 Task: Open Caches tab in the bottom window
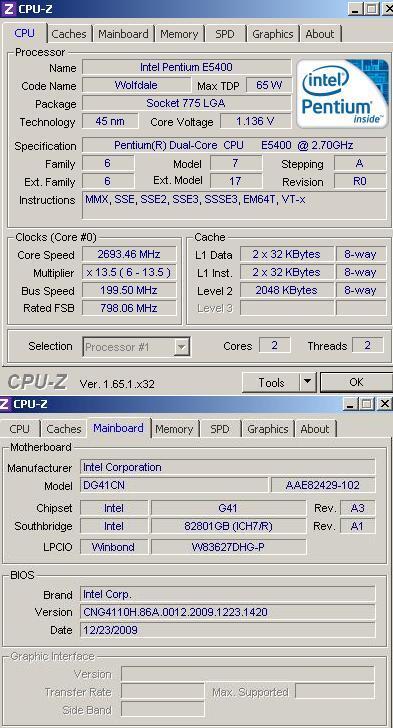(x=64, y=429)
